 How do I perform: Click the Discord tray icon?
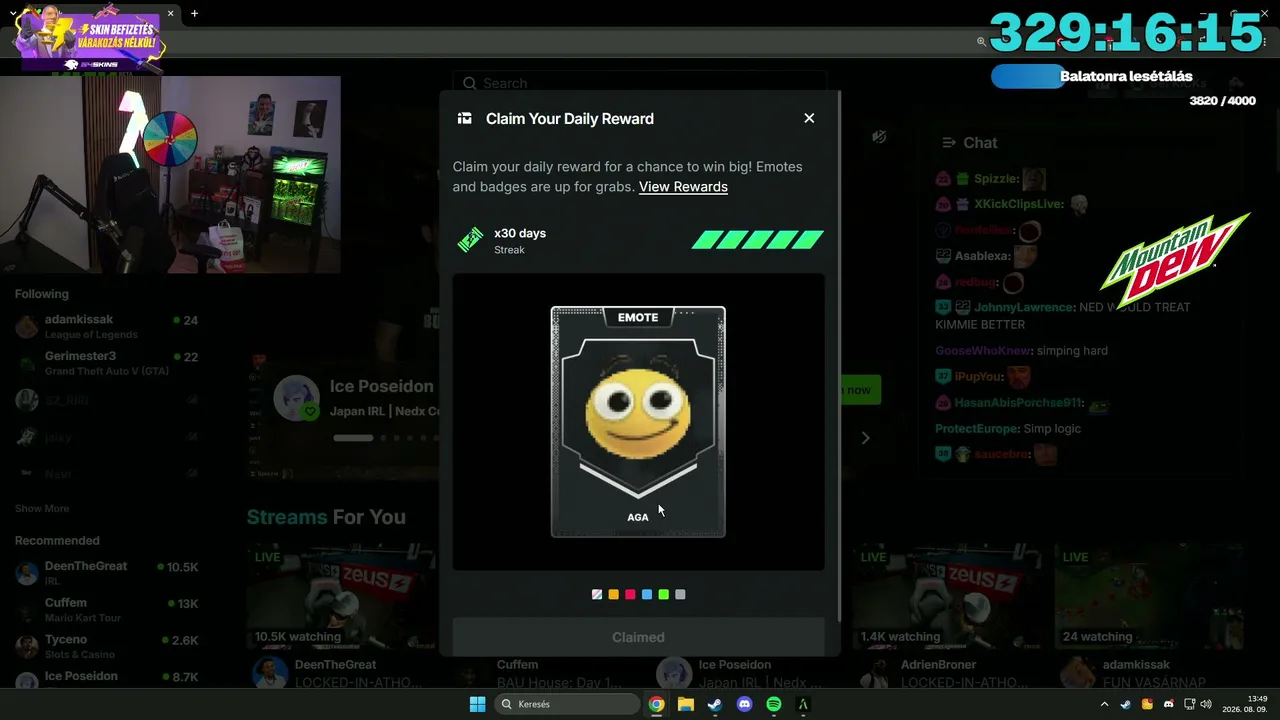click(1168, 704)
